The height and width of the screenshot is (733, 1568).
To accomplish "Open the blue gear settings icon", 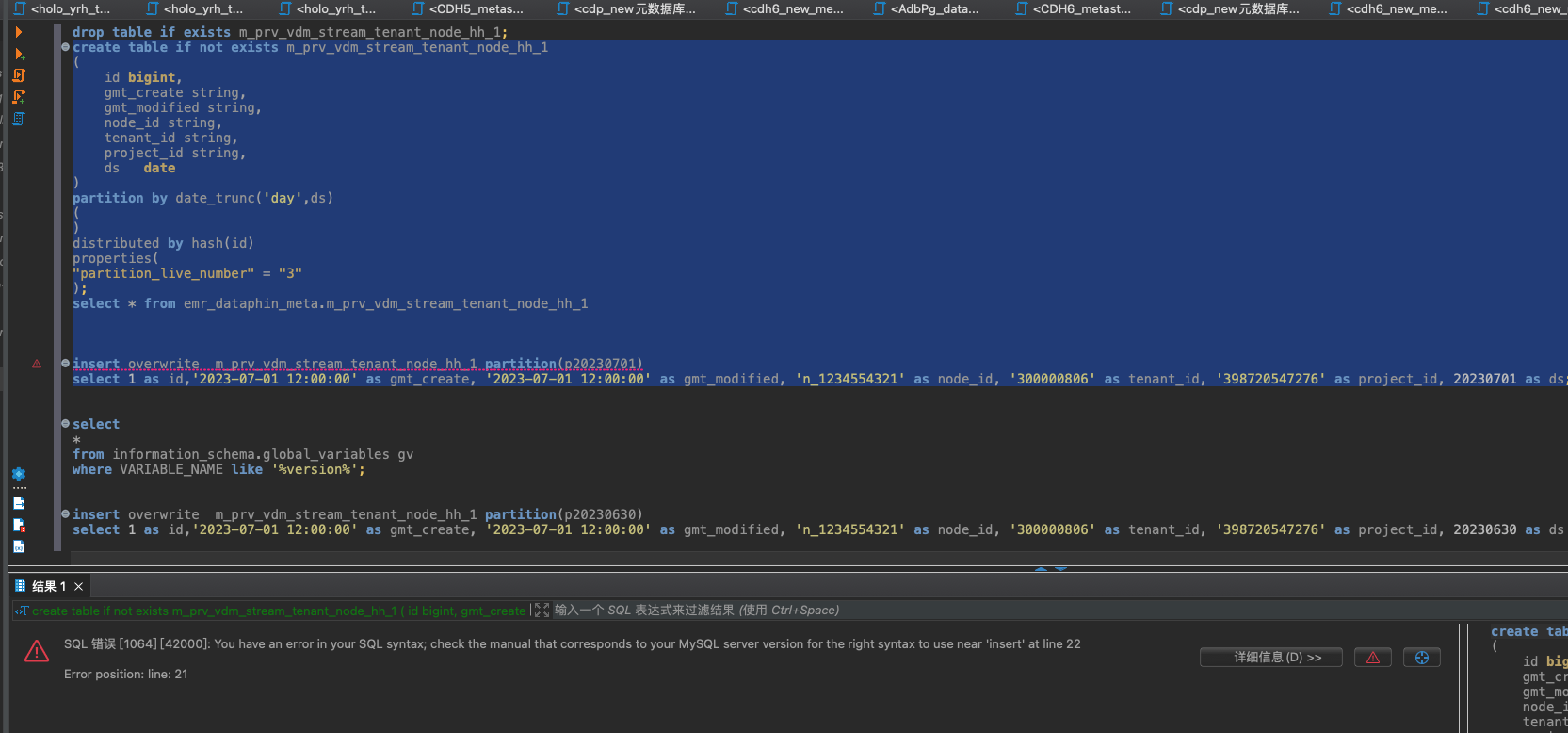I will tap(19, 474).
